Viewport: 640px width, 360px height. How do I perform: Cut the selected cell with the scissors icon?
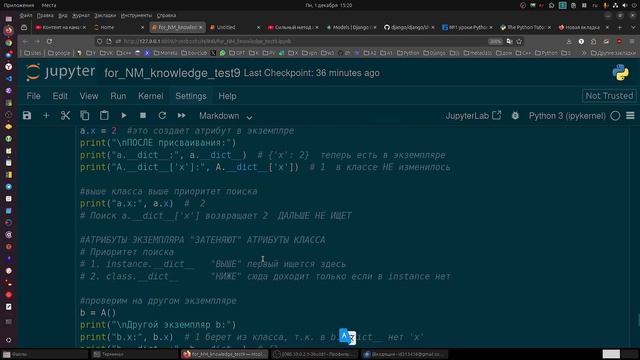coord(65,116)
